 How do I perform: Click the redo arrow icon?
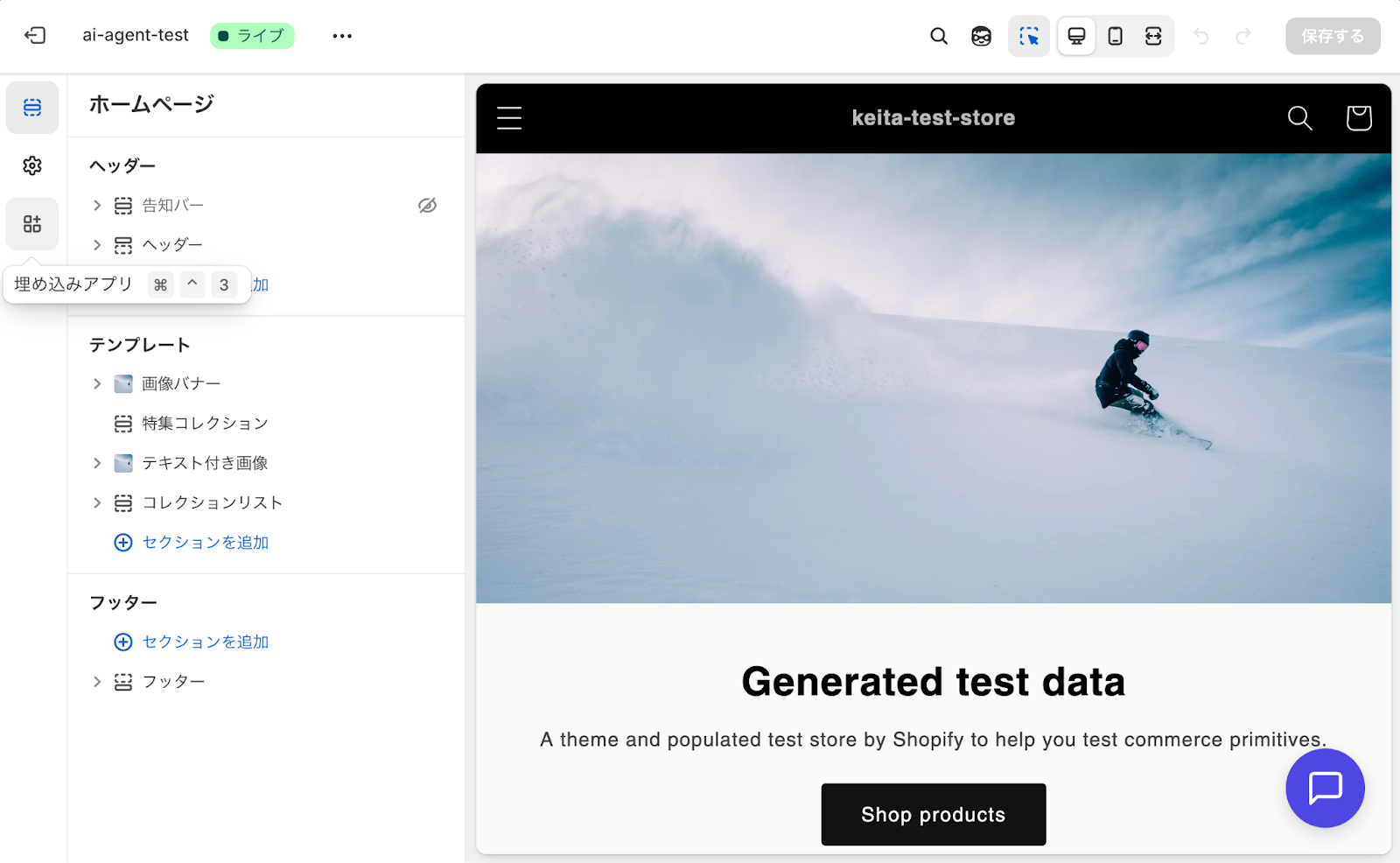point(1243,36)
